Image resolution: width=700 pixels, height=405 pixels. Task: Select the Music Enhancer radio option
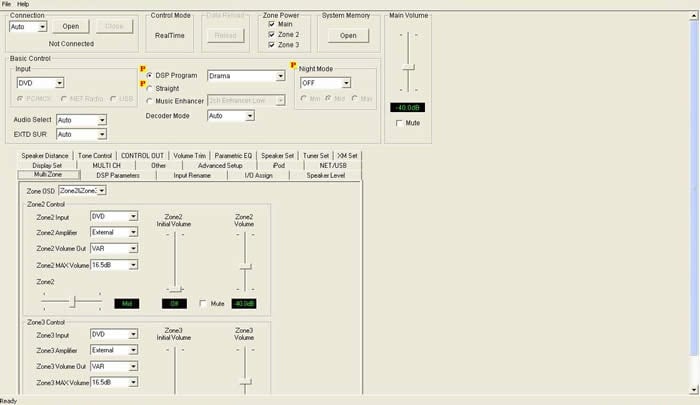click(151, 100)
